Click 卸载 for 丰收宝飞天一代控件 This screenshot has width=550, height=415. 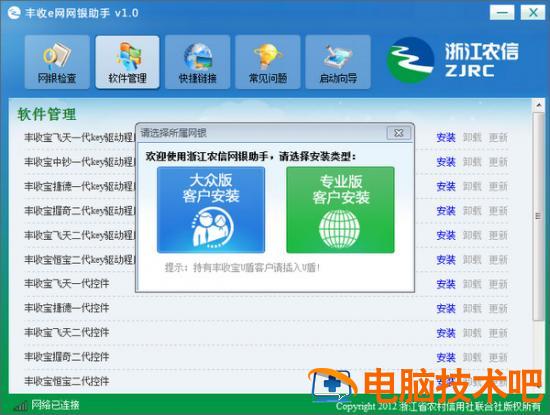472,284
